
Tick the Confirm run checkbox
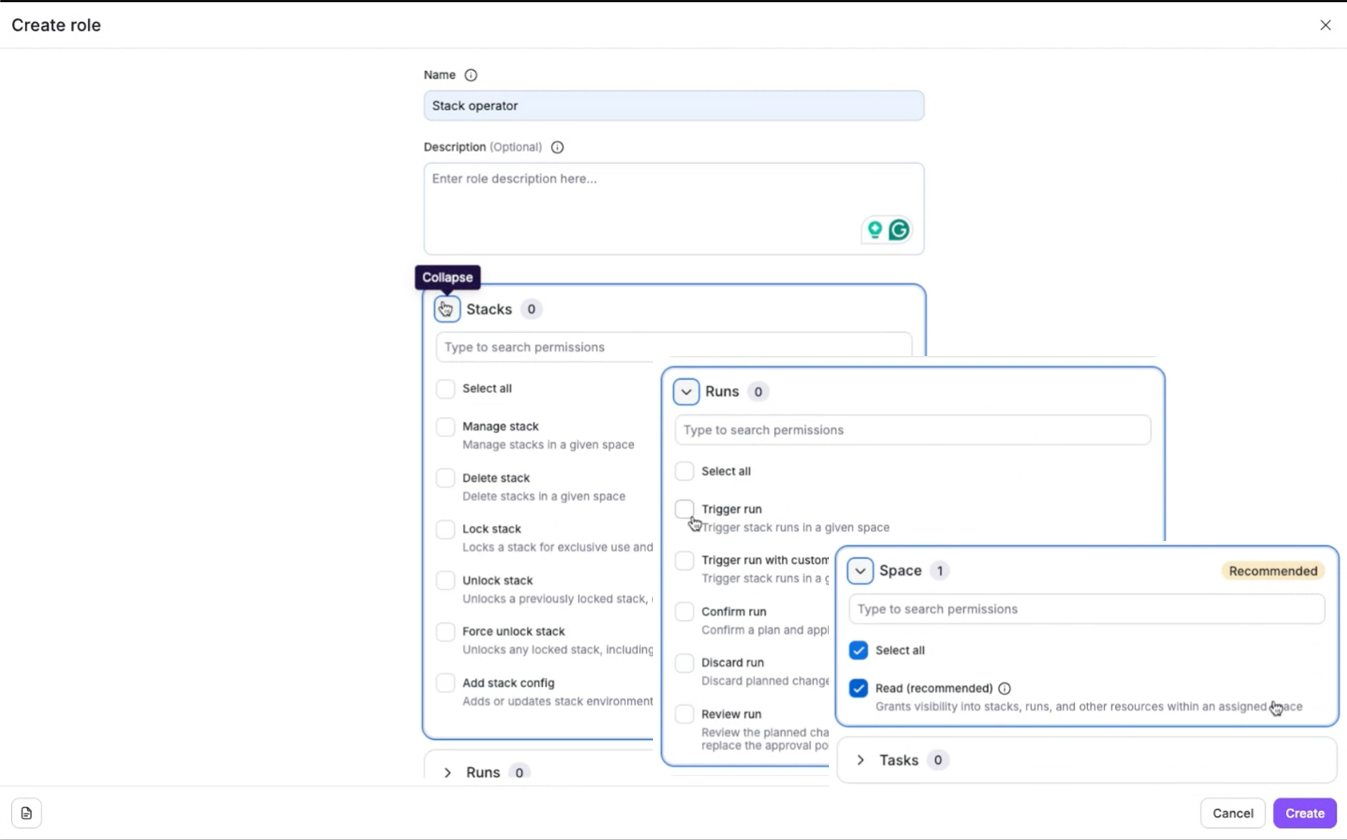pos(685,612)
